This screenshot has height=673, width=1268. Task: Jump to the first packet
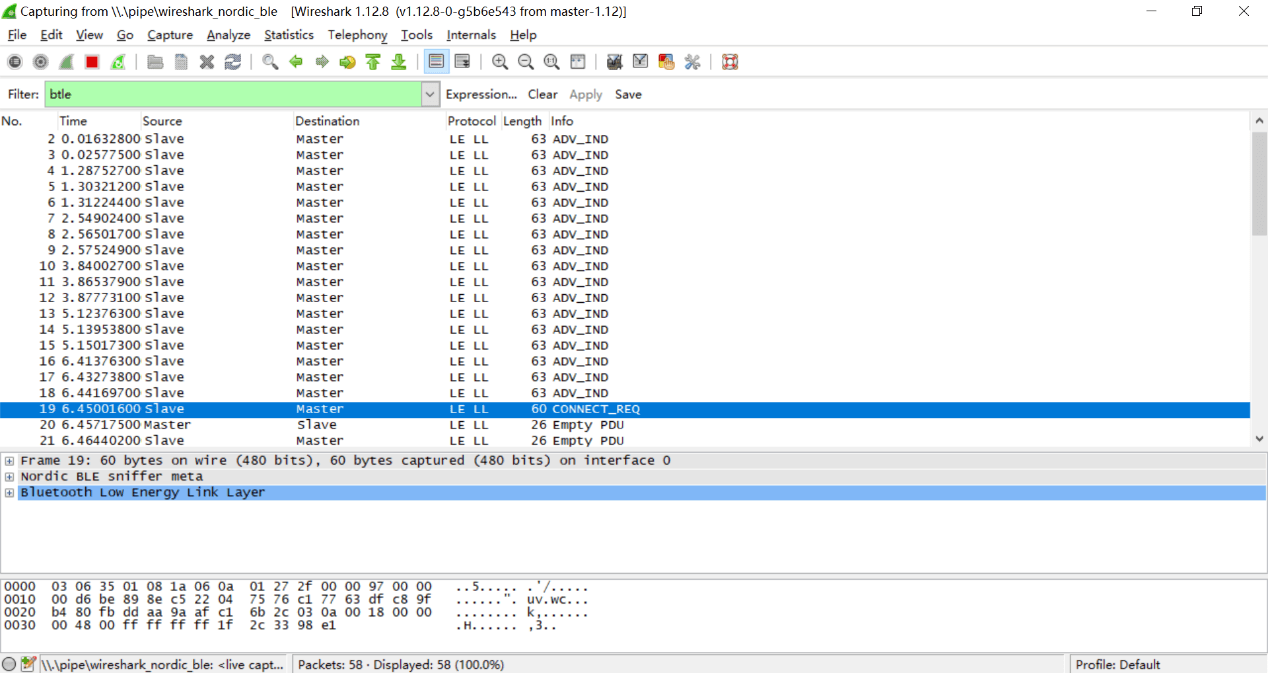point(373,62)
